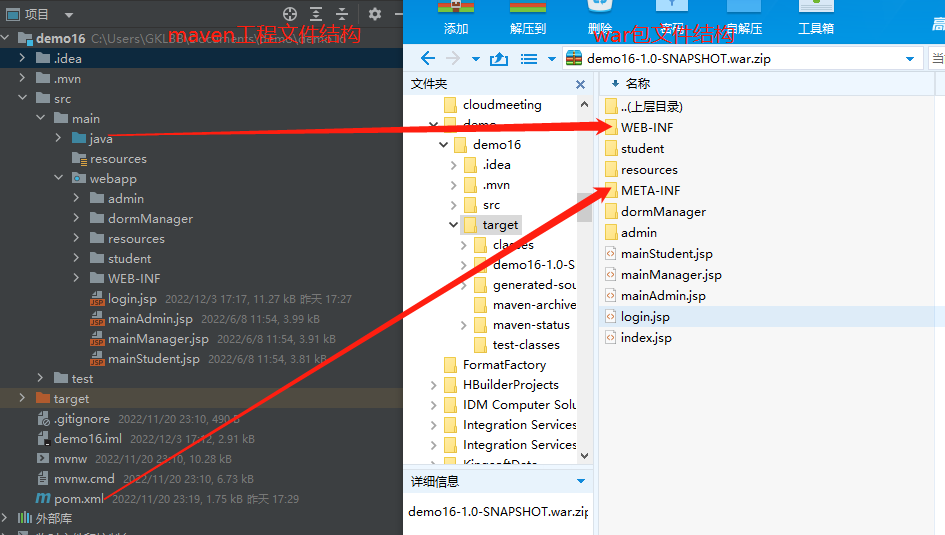Click the 解压到 toolbar button

click(x=527, y=18)
